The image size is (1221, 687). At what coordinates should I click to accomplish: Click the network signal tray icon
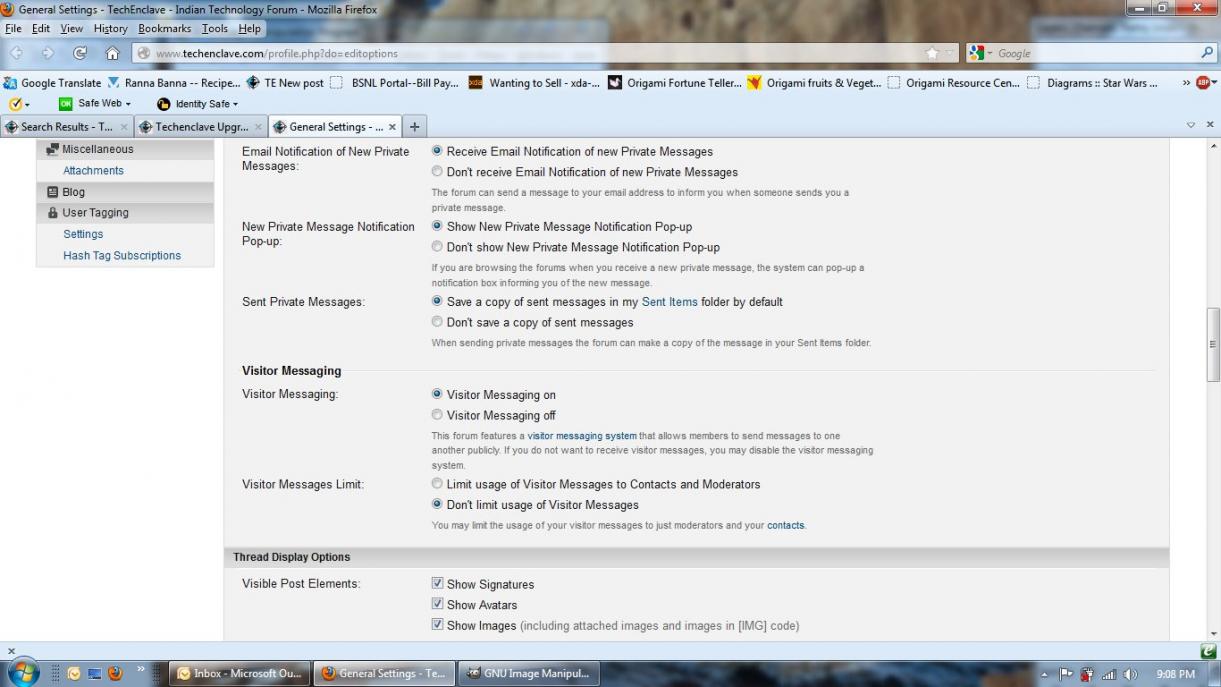[1109, 674]
